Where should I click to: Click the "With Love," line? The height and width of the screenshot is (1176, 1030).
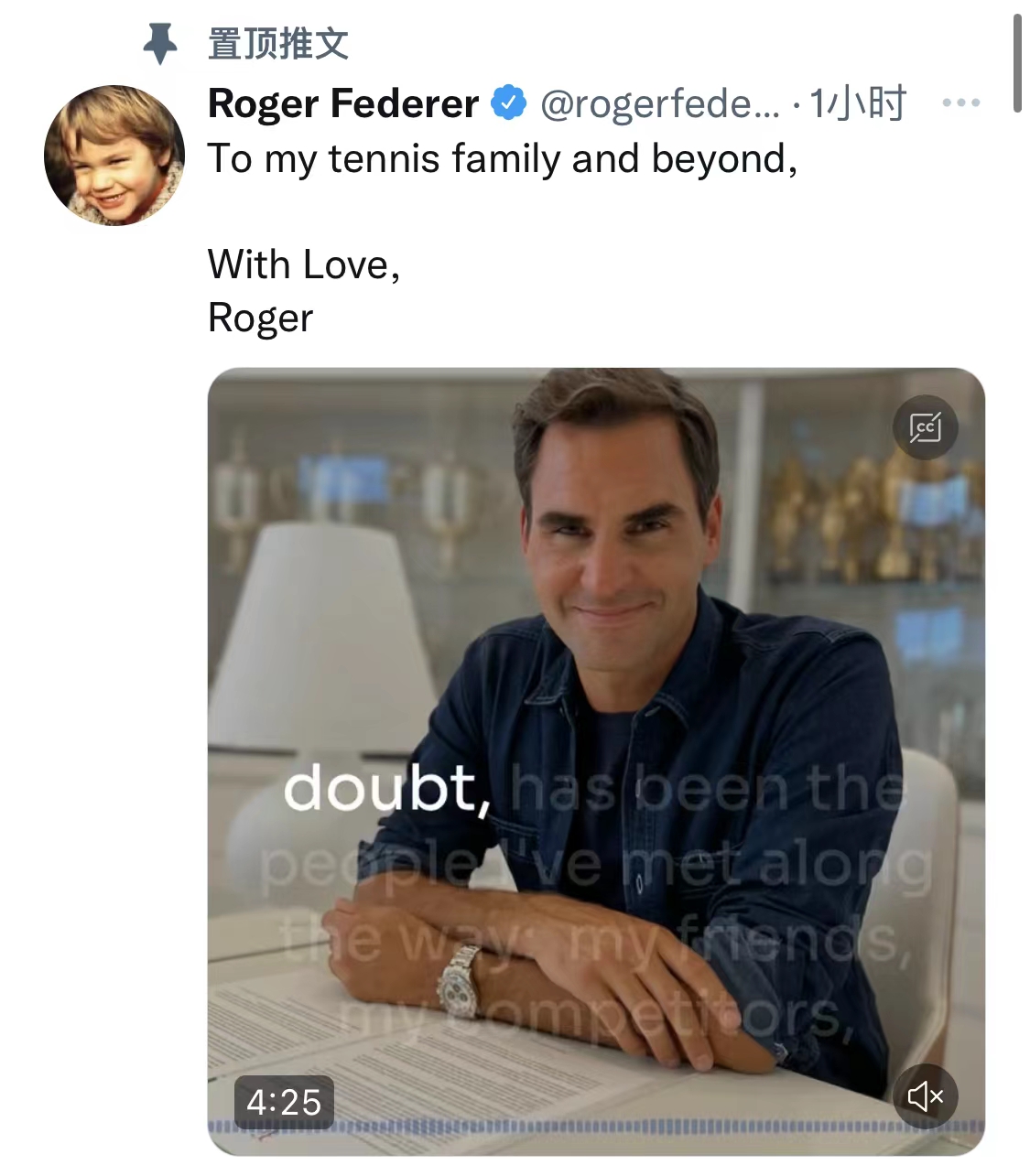tap(304, 264)
